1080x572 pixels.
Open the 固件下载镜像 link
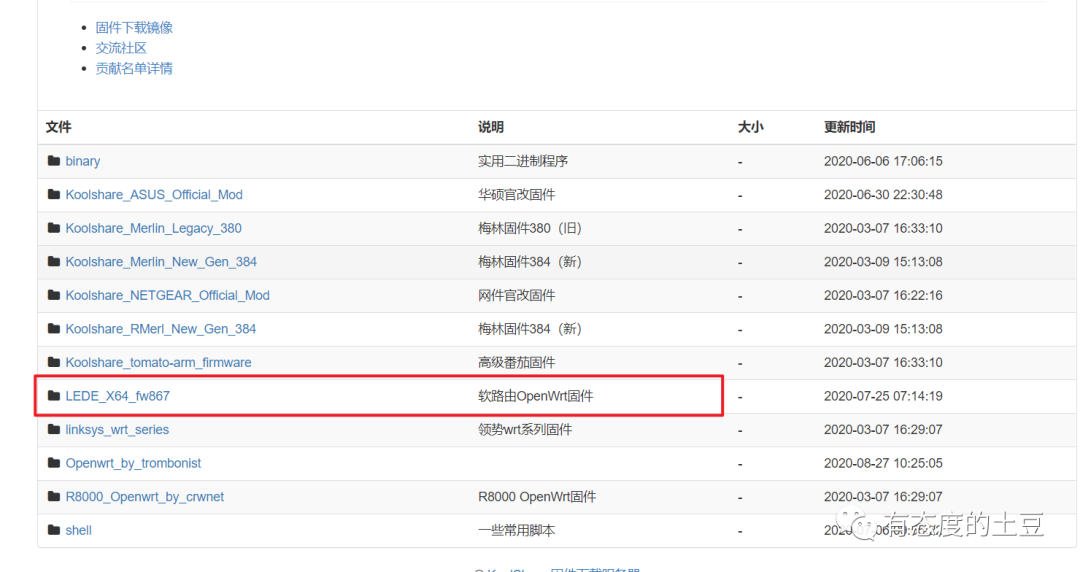pos(134,28)
